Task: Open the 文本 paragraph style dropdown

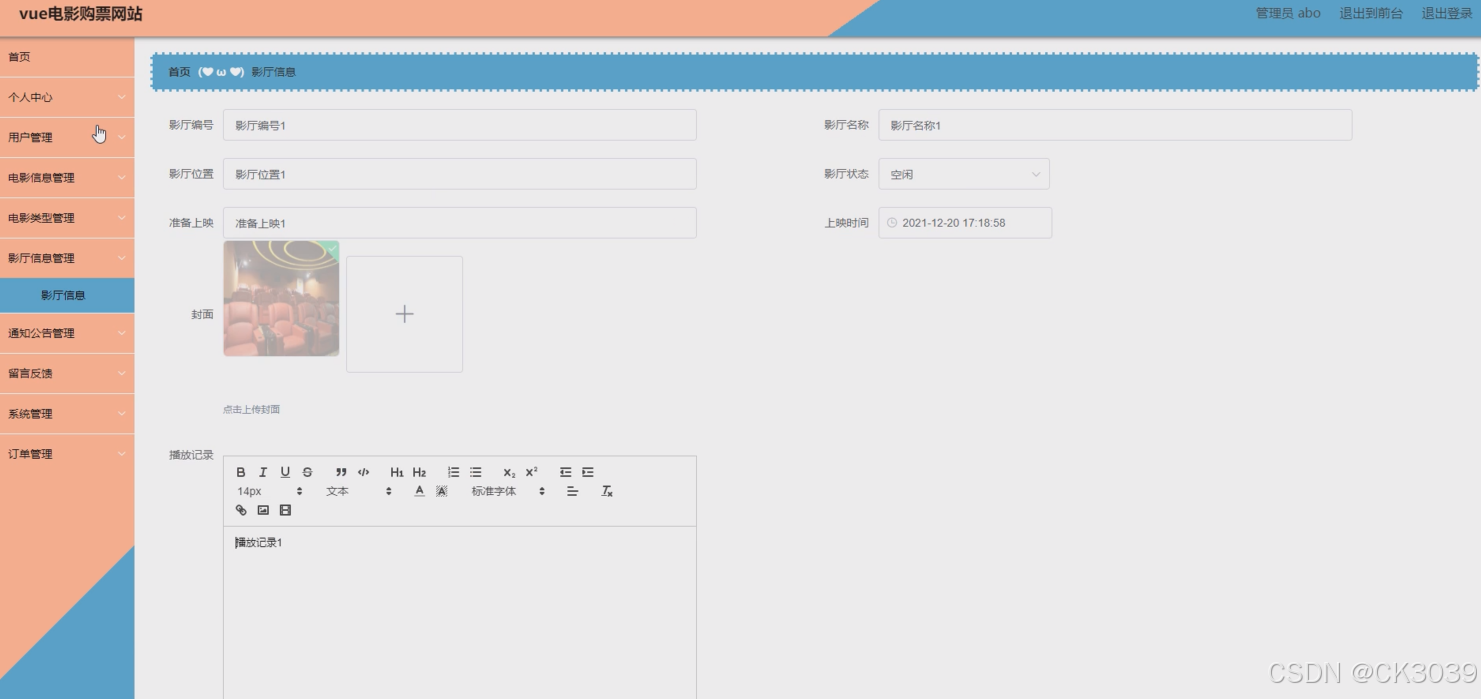Action: click(x=359, y=491)
